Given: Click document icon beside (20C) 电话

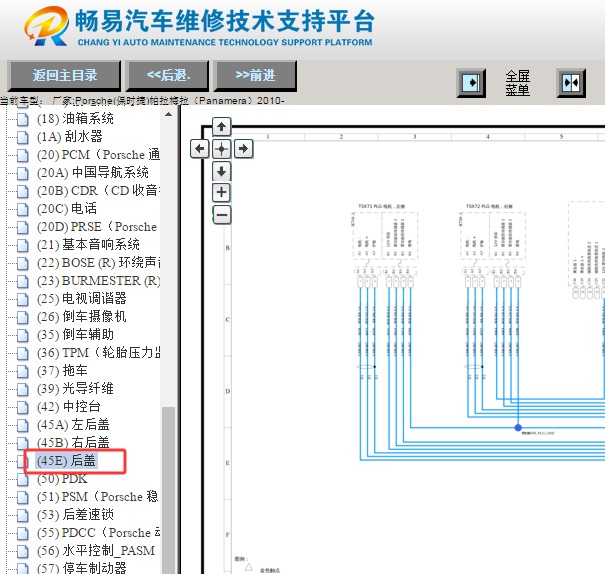Looking at the screenshot, I should (x=23, y=209).
